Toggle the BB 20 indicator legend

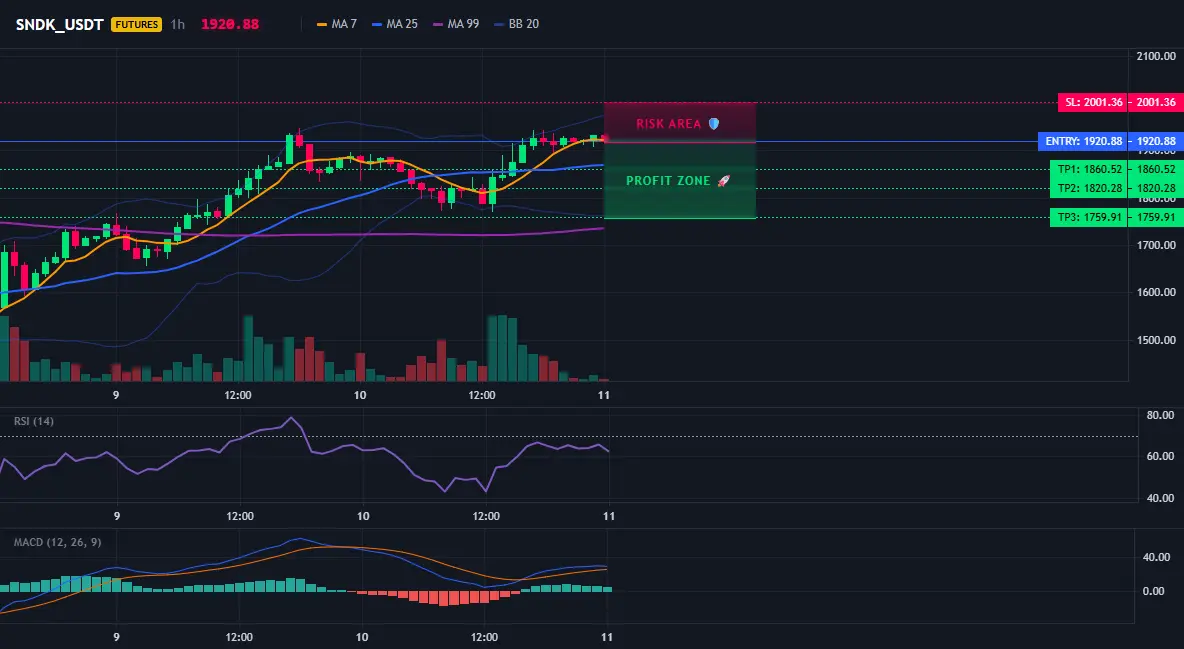tap(516, 24)
